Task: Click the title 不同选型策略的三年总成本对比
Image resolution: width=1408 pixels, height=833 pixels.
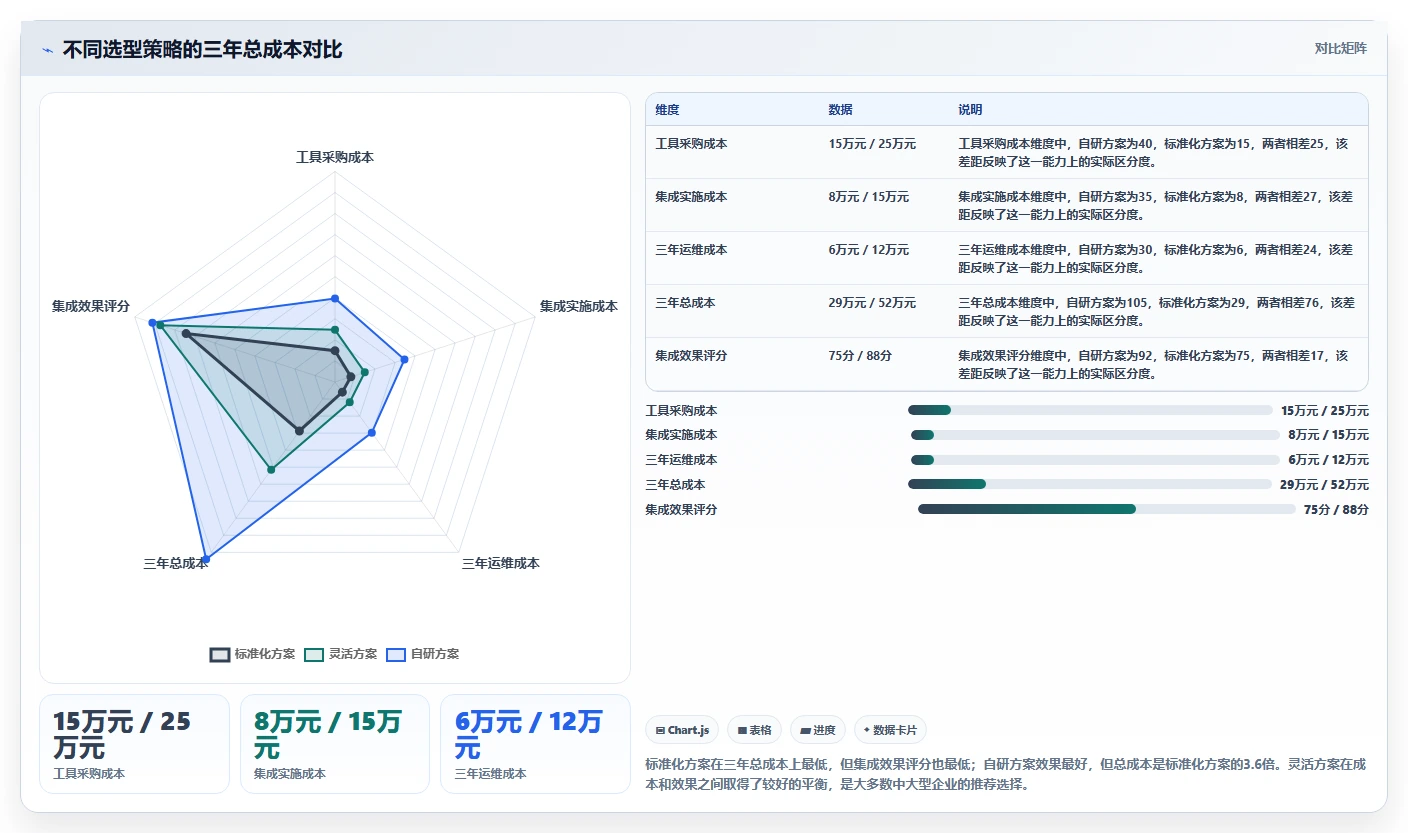Action: click(x=202, y=50)
